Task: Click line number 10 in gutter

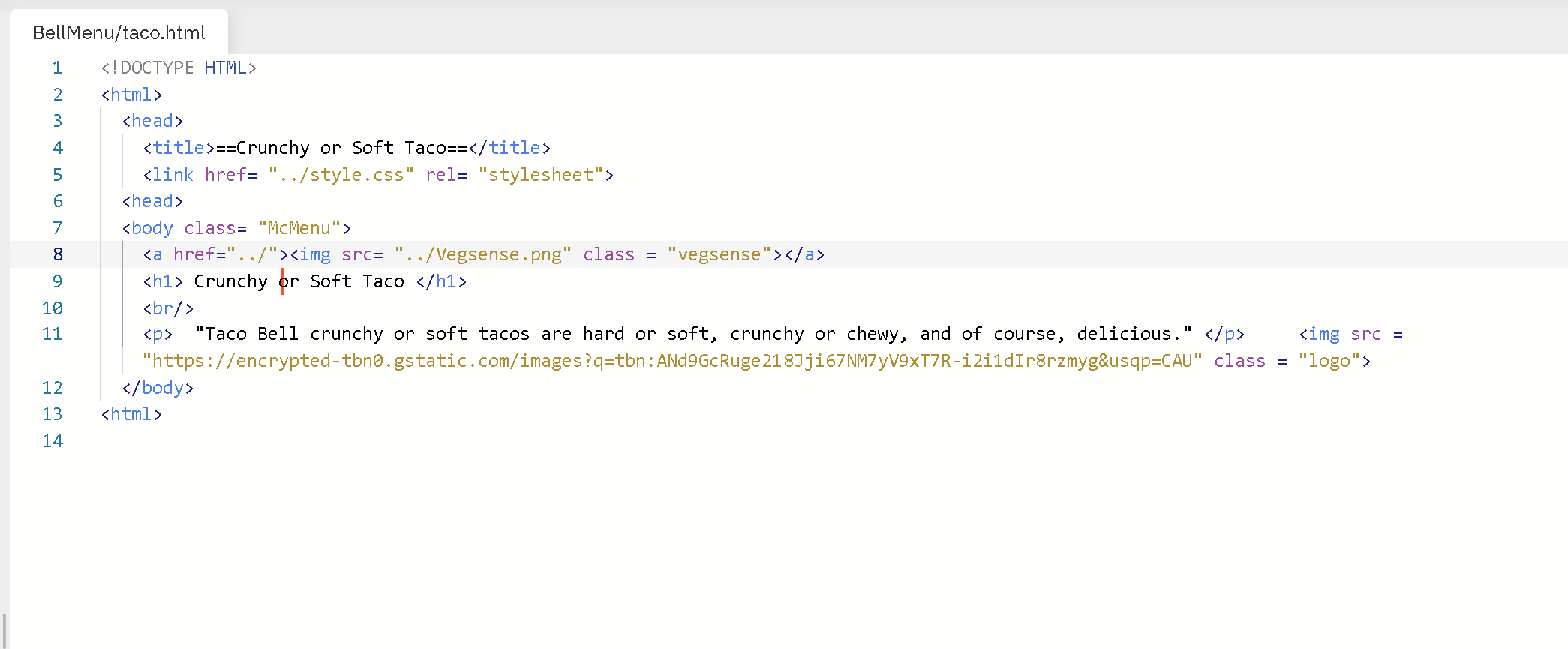Action: click(53, 308)
